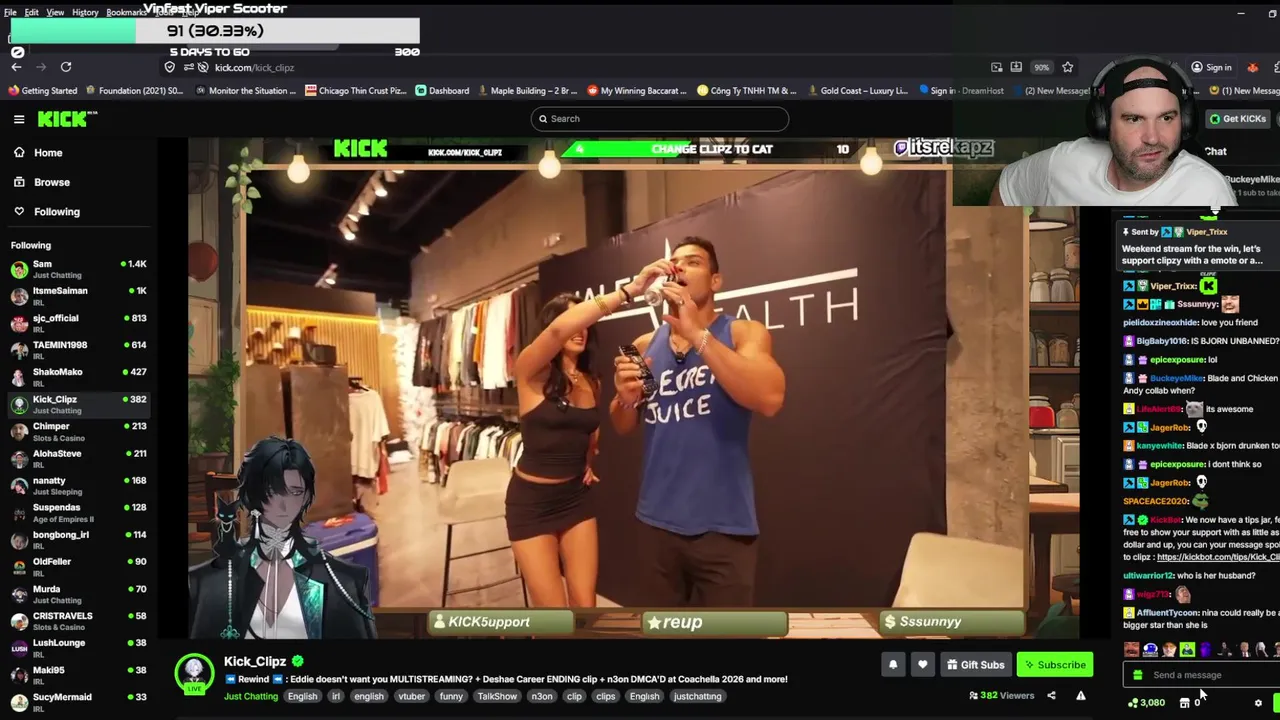Screen dimensions: 1280x720
Task: Report the stream with warning icon
Action: 1080,696
